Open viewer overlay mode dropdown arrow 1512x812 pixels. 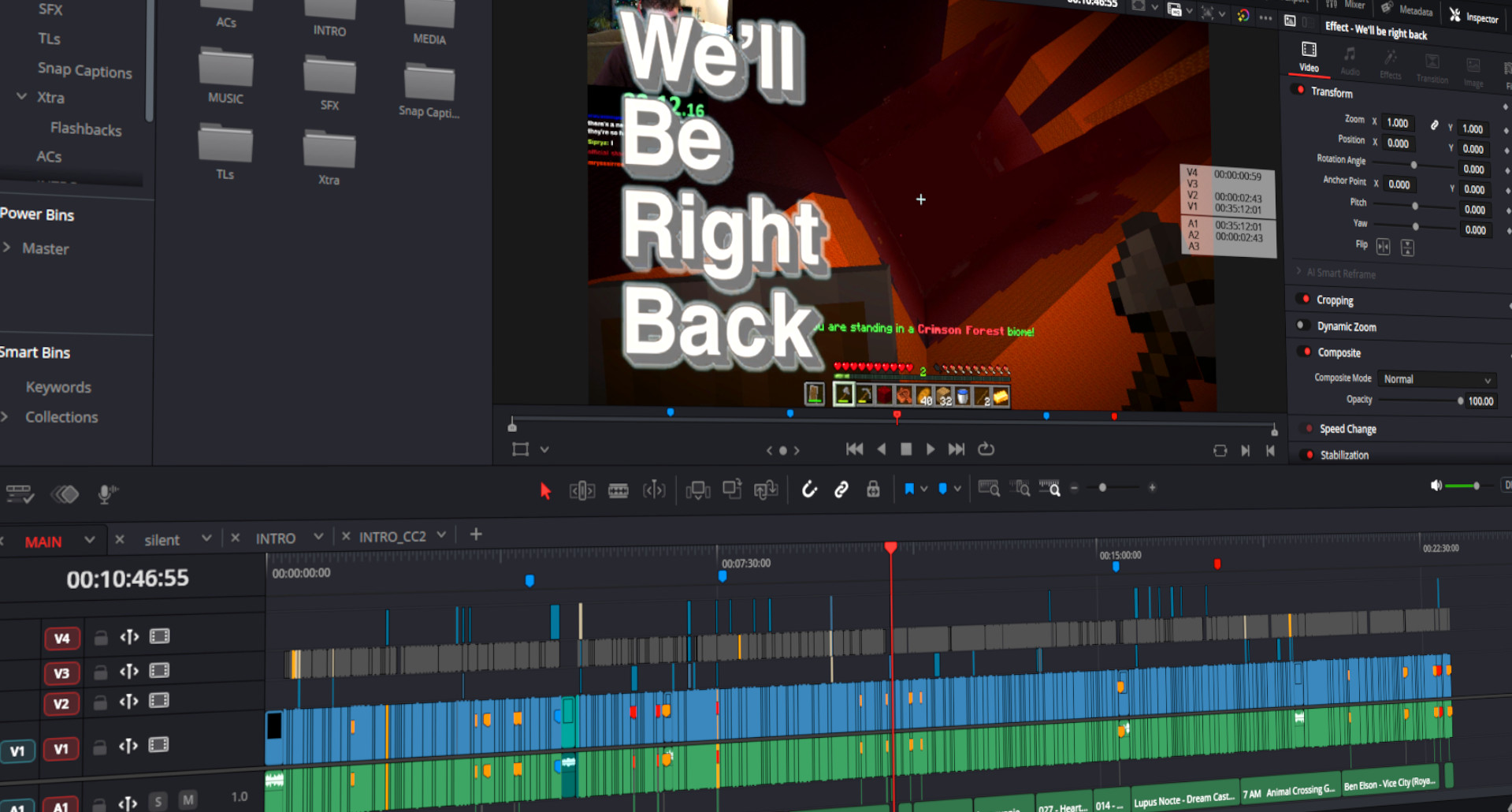pos(544,449)
